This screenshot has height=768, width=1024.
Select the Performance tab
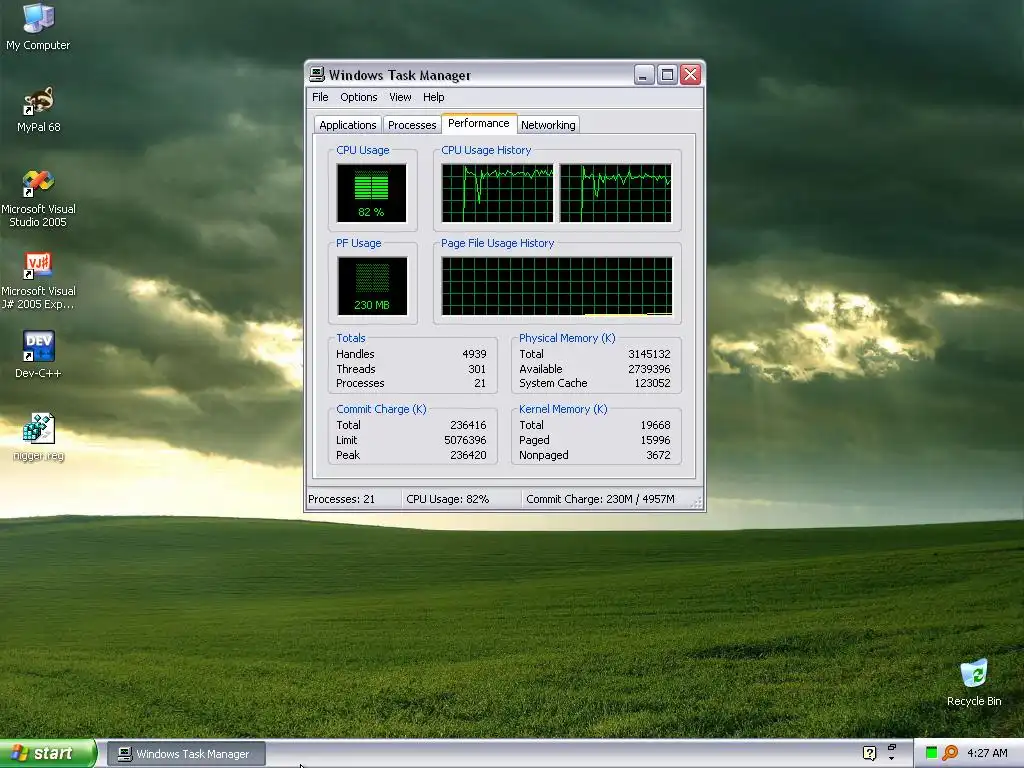(x=479, y=123)
